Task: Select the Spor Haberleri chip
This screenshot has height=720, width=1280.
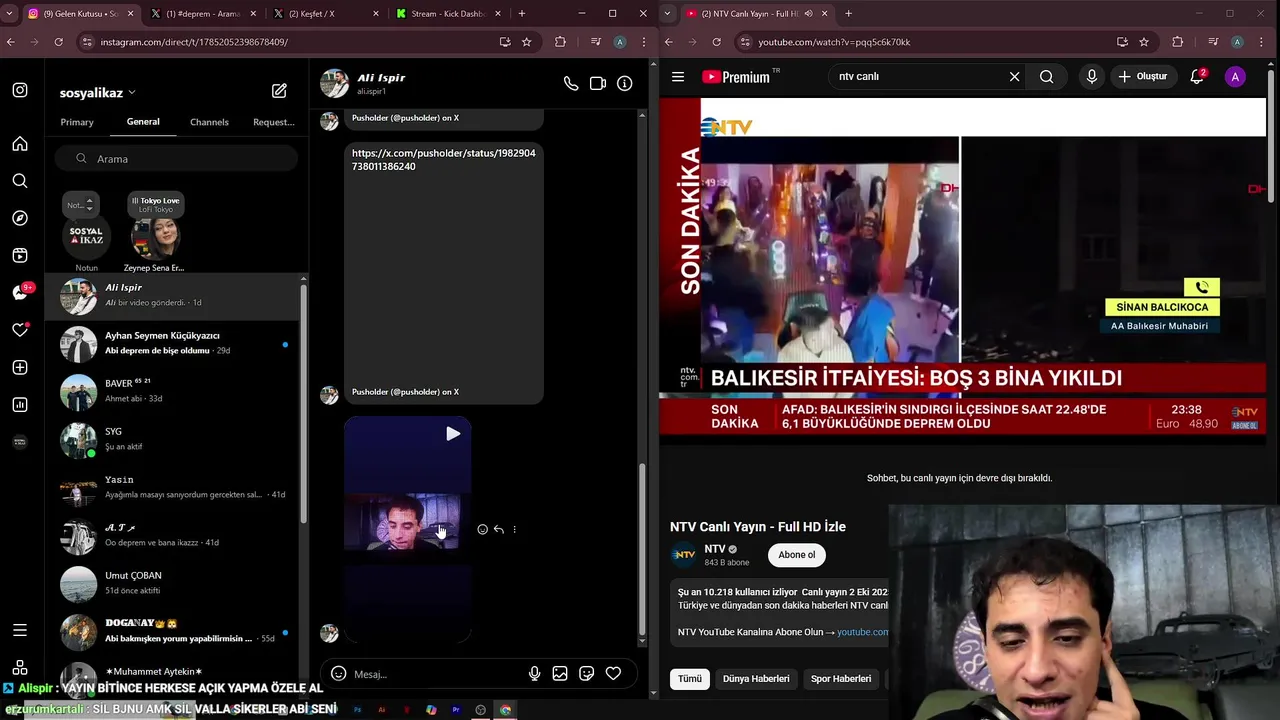Action: click(x=841, y=679)
